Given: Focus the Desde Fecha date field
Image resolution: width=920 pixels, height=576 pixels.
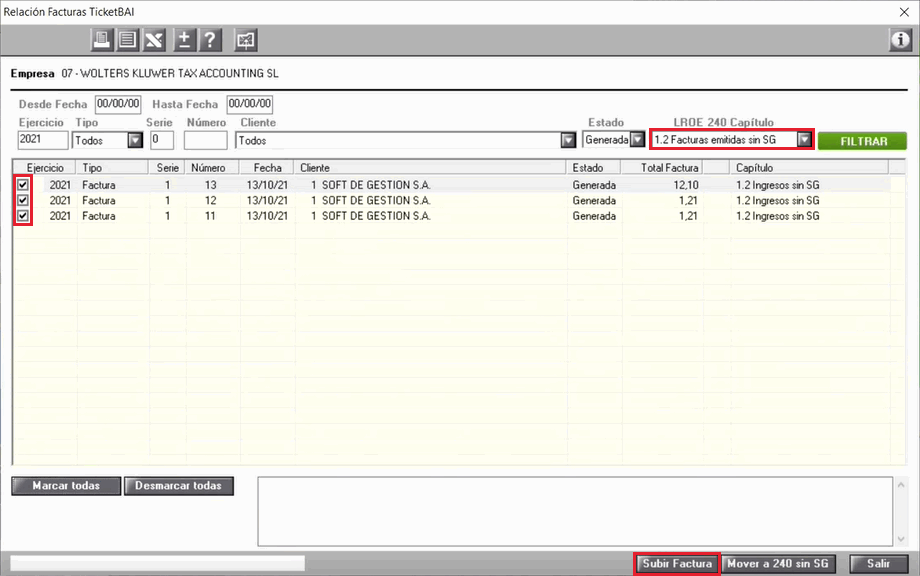Looking at the screenshot, I should [118, 104].
